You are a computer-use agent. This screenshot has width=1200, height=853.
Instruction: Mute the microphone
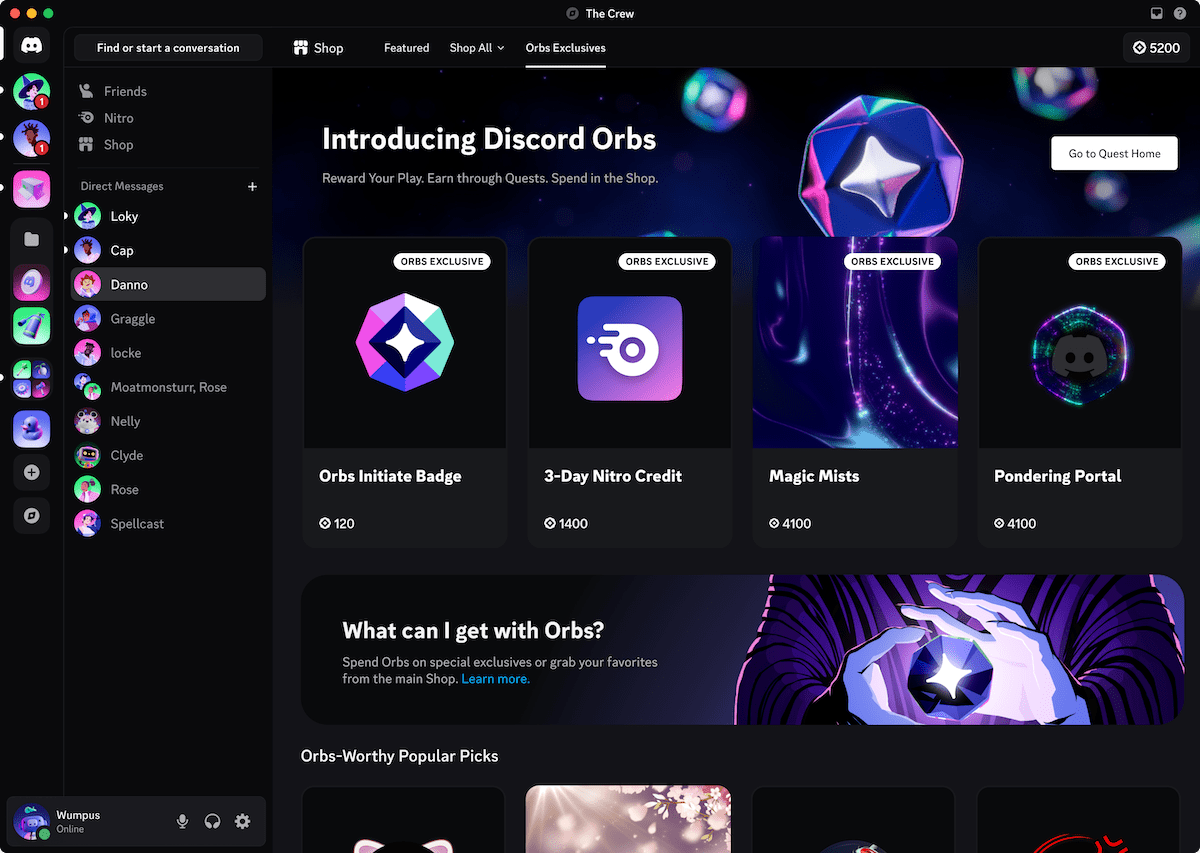[x=182, y=821]
